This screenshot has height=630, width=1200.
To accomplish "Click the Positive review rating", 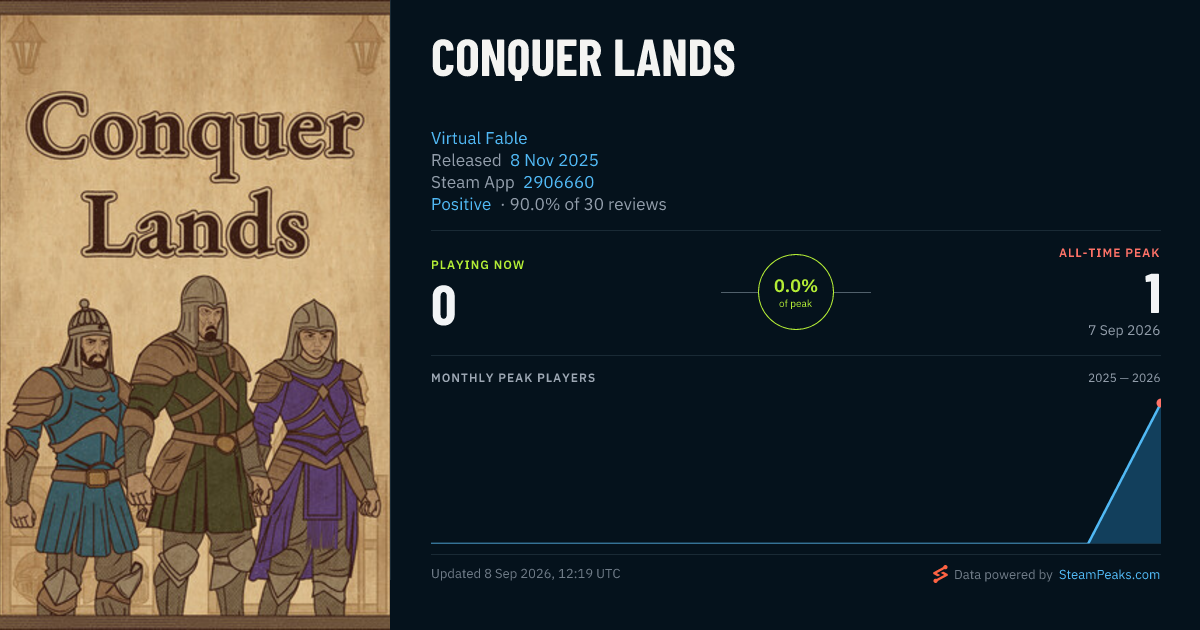I will pos(461,204).
